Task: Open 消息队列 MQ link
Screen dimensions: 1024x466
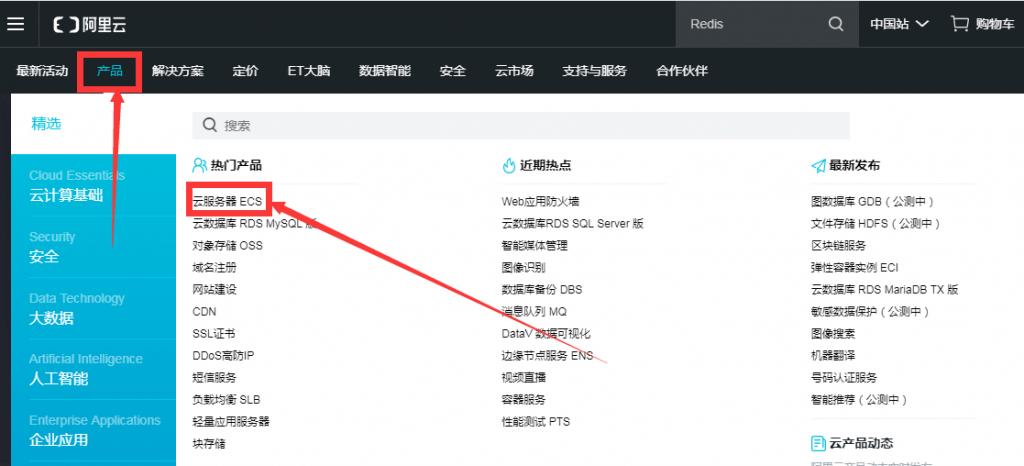Action: coord(534,312)
